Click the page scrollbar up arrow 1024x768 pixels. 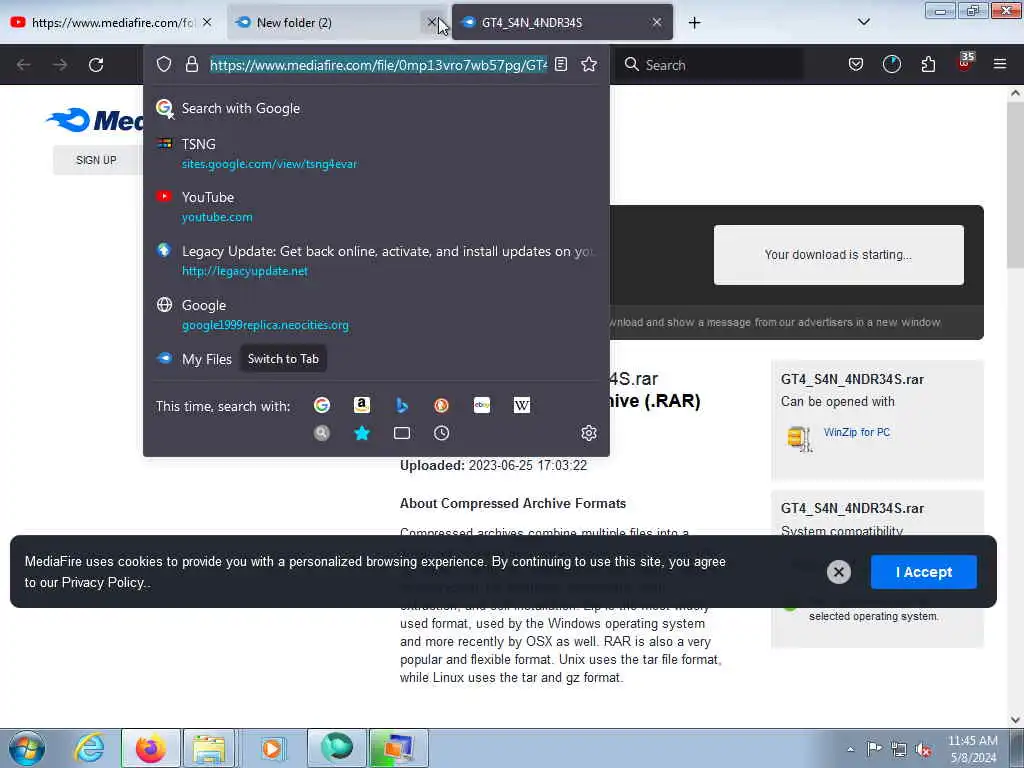pyautogui.click(x=1016, y=93)
